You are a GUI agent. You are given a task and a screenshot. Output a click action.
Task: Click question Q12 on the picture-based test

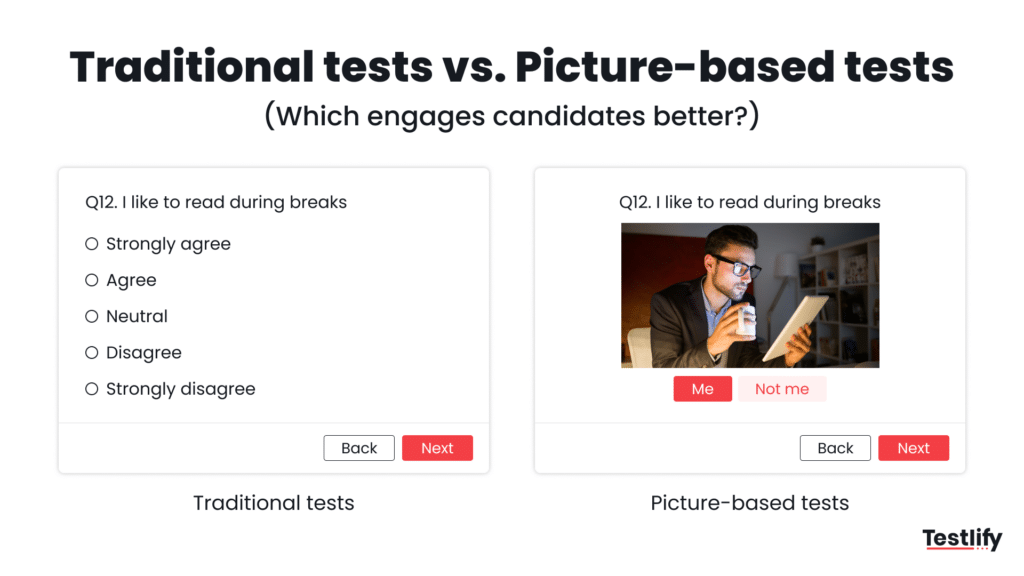(x=750, y=202)
